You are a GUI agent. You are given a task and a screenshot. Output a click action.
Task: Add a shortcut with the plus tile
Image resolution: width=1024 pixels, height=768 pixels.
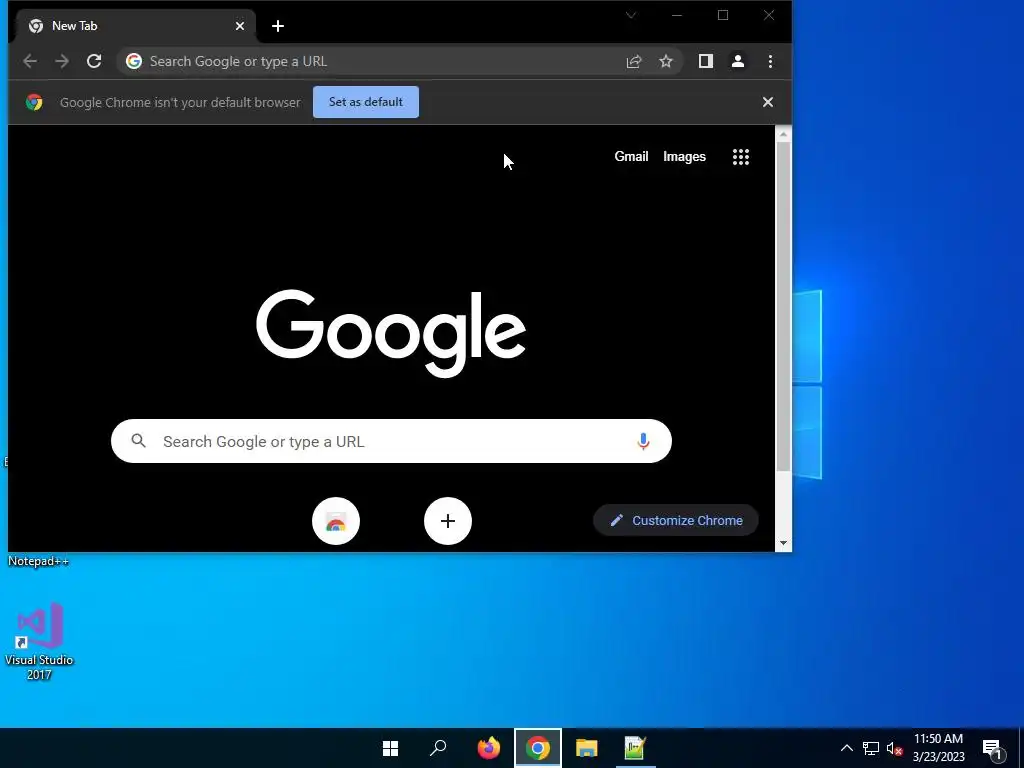(447, 521)
